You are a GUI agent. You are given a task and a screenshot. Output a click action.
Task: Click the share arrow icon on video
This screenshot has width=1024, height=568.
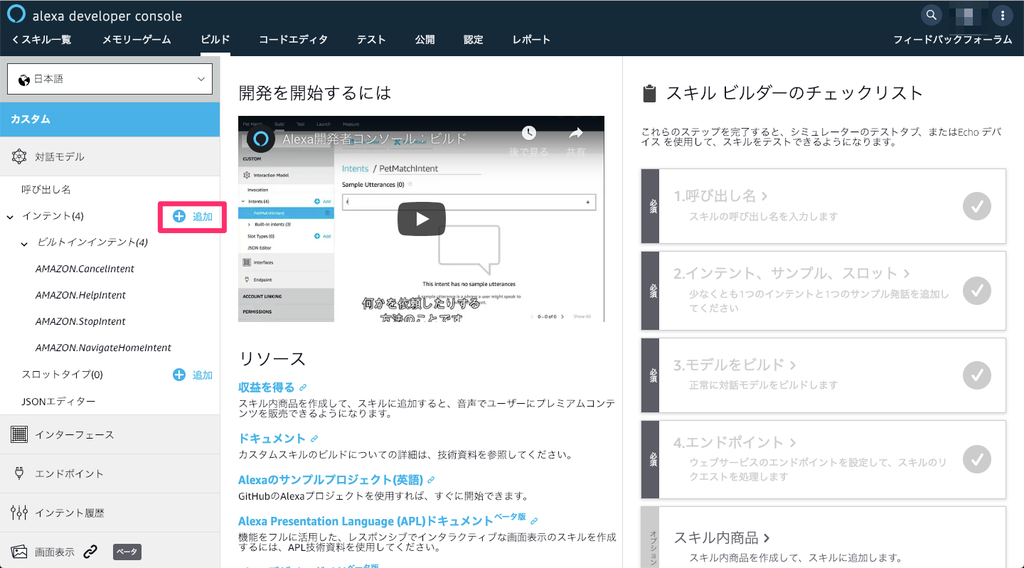575,133
